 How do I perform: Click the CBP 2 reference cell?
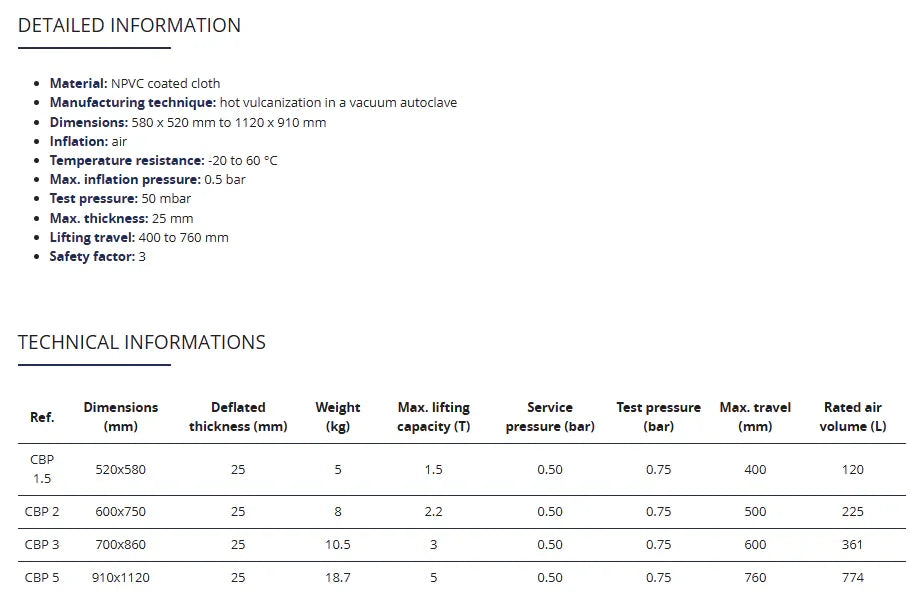tap(42, 512)
